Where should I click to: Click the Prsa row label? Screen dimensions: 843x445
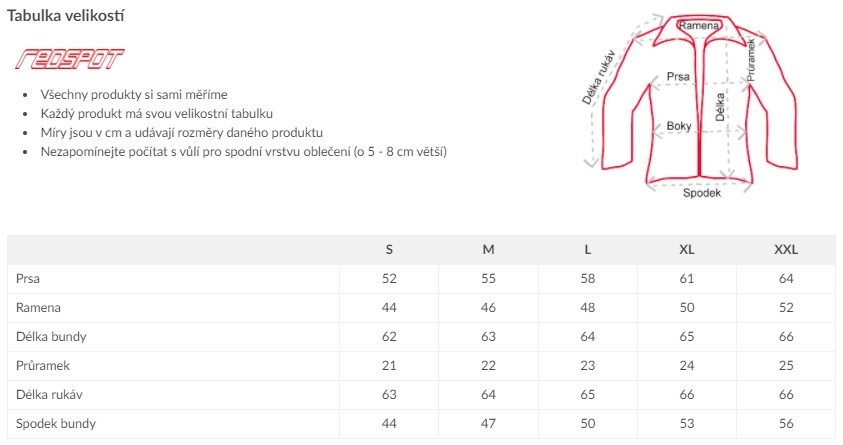(x=28, y=278)
